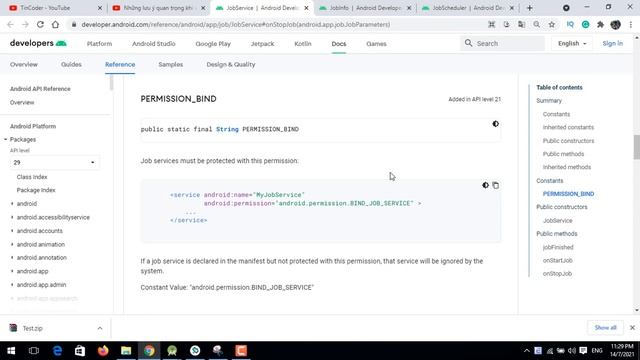Click the volume icon in the system tray
The height and width of the screenshot is (360, 640).
(572, 351)
